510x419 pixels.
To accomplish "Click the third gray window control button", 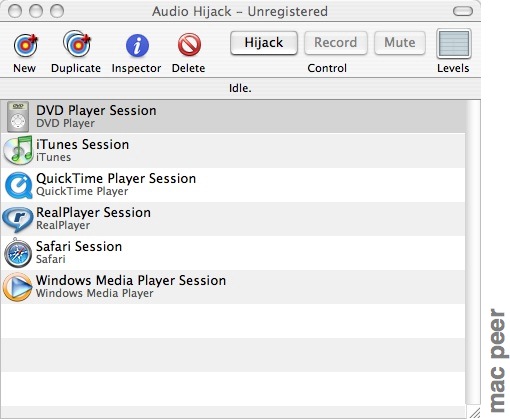I will (x=57, y=11).
